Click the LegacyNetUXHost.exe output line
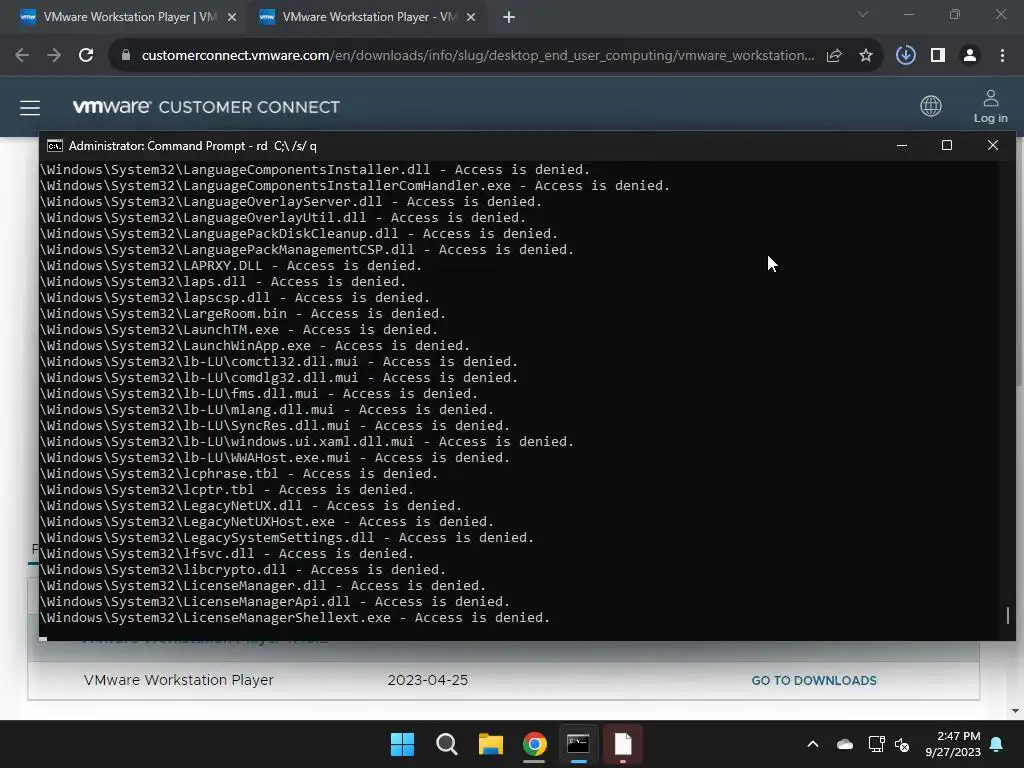The width and height of the screenshot is (1024, 768). [267, 522]
